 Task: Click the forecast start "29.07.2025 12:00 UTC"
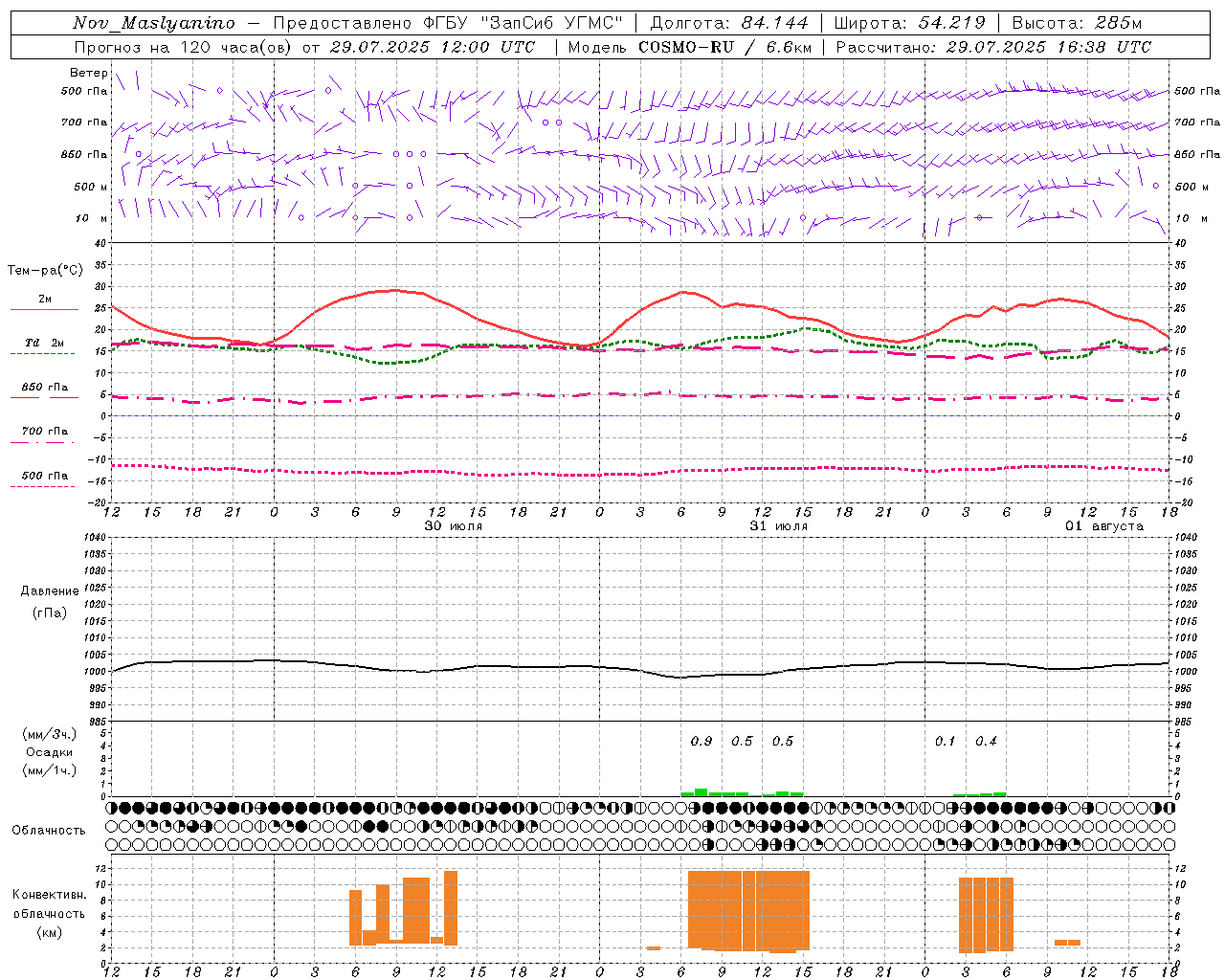pyautogui.click(x=432, y=47)
